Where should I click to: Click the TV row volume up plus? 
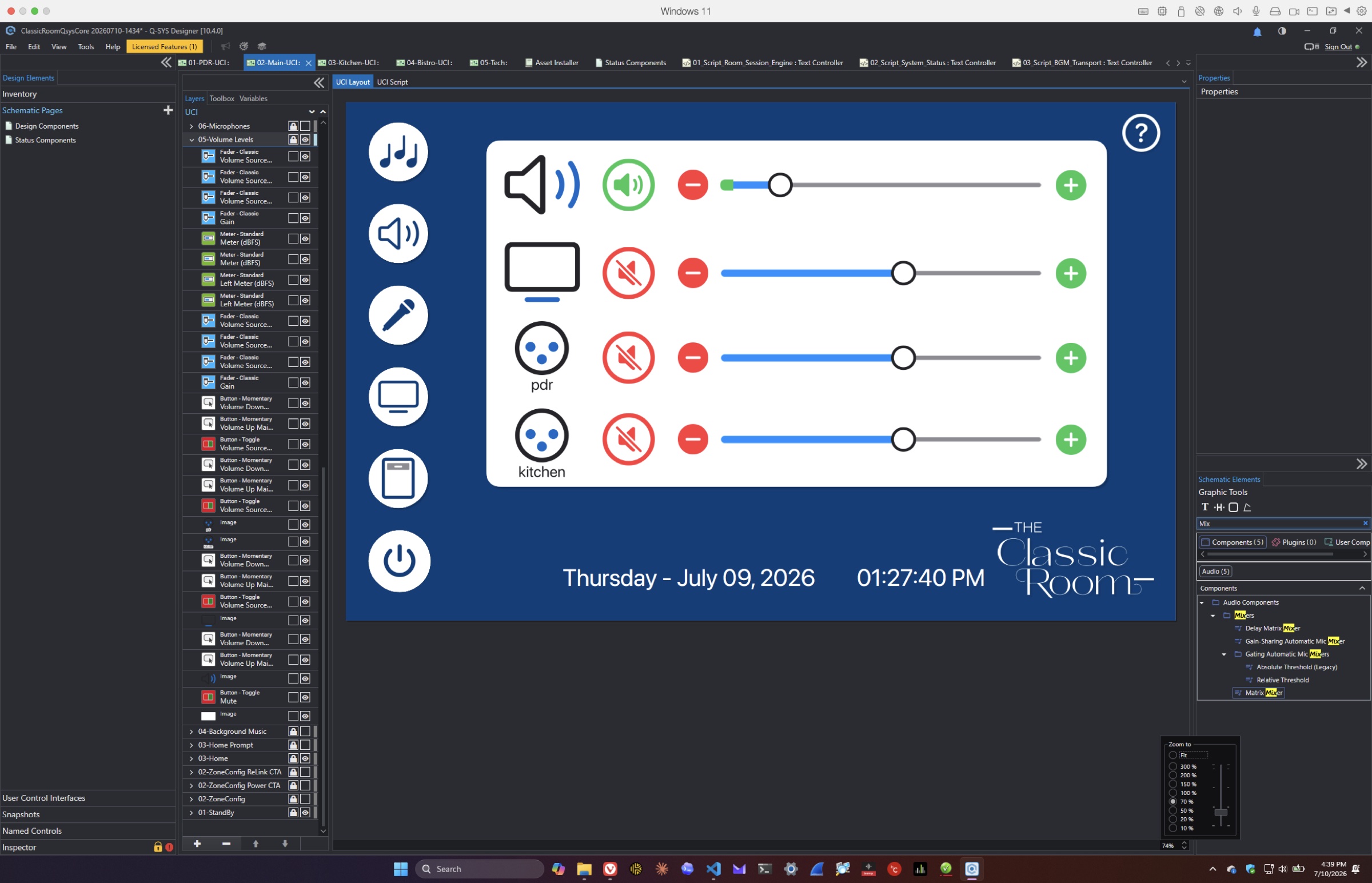click(x=1071, y=273)
